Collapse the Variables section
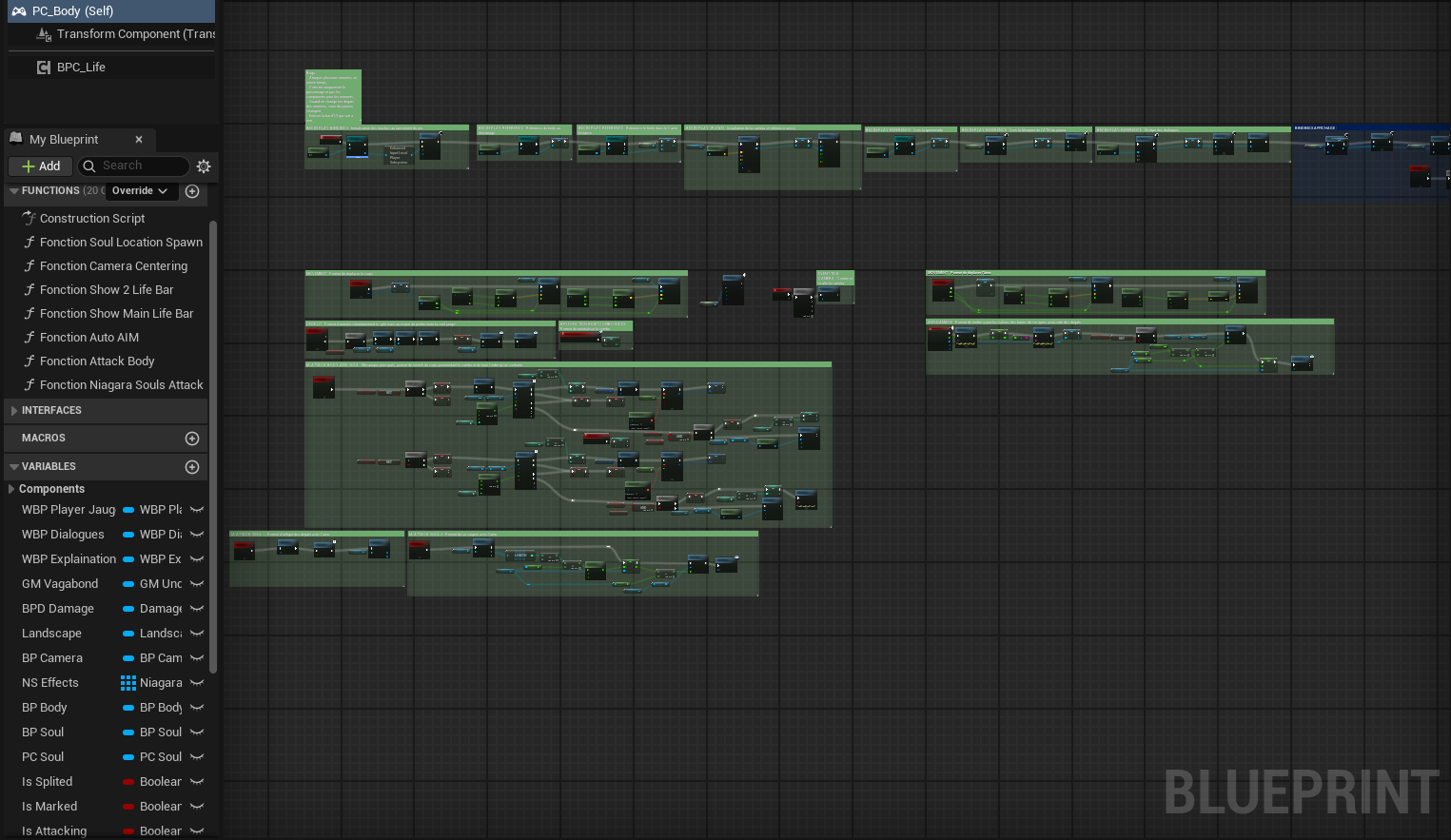This screenshot has width=1451, height=840. [14, 467]
